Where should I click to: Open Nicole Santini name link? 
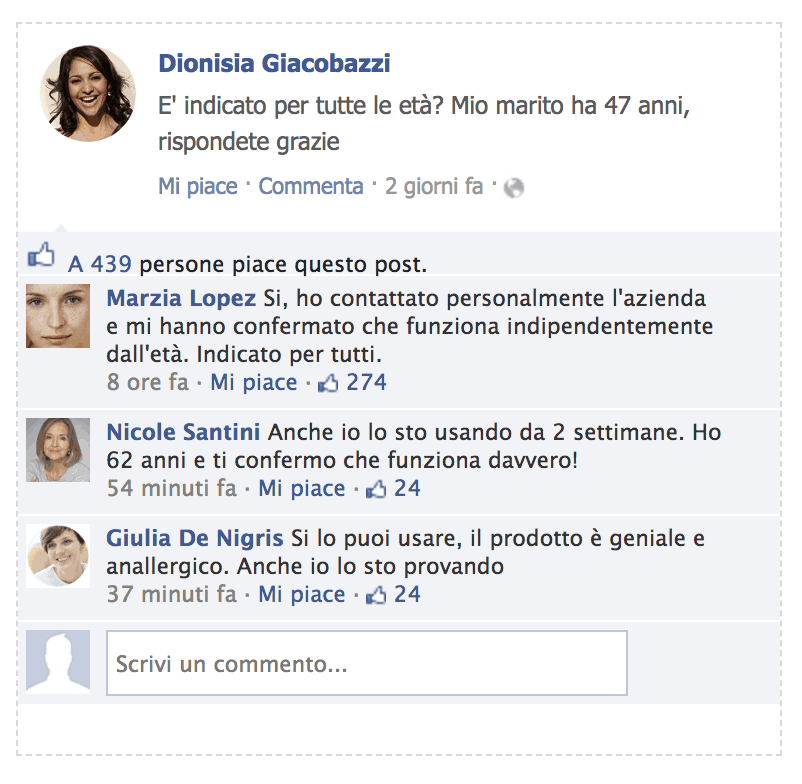(183, 432)
